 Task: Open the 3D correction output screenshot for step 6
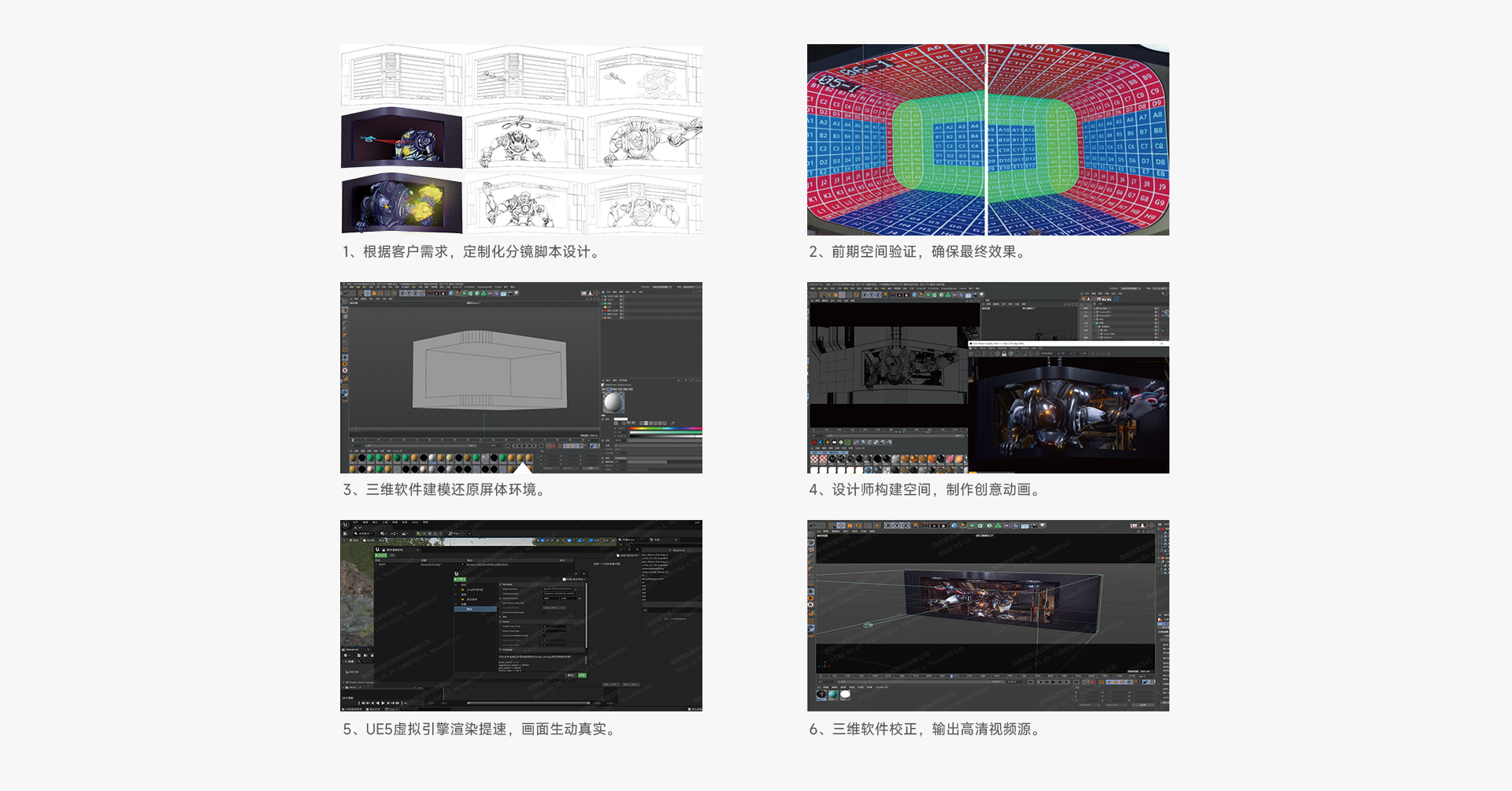tap(988, 615)
